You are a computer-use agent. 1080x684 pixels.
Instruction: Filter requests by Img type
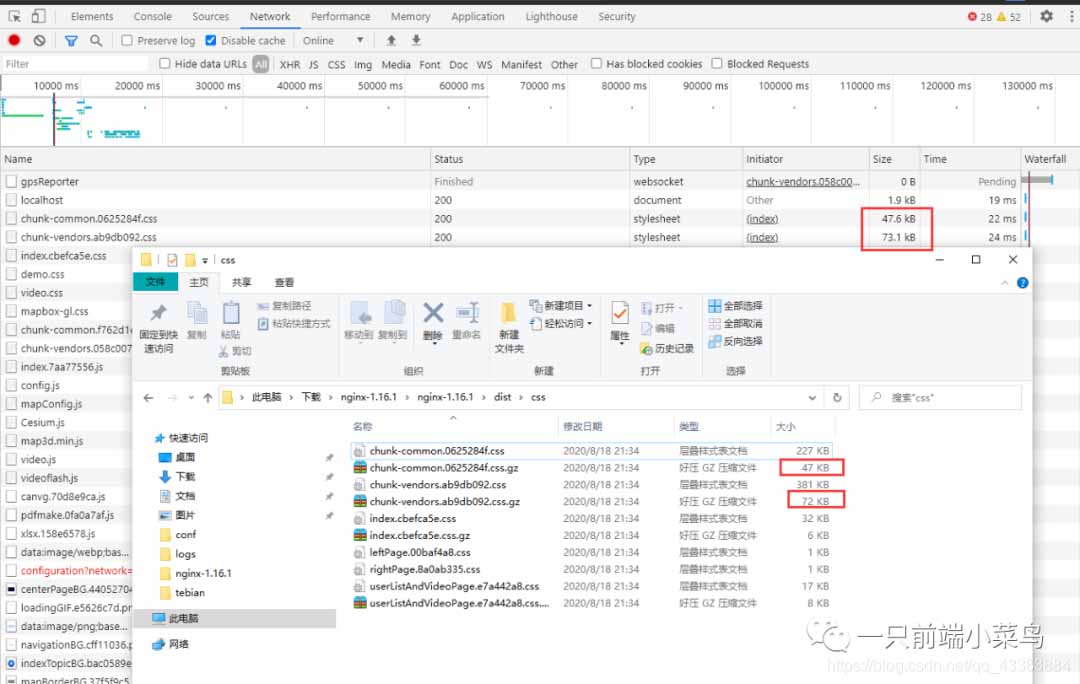tap(362, 64)
